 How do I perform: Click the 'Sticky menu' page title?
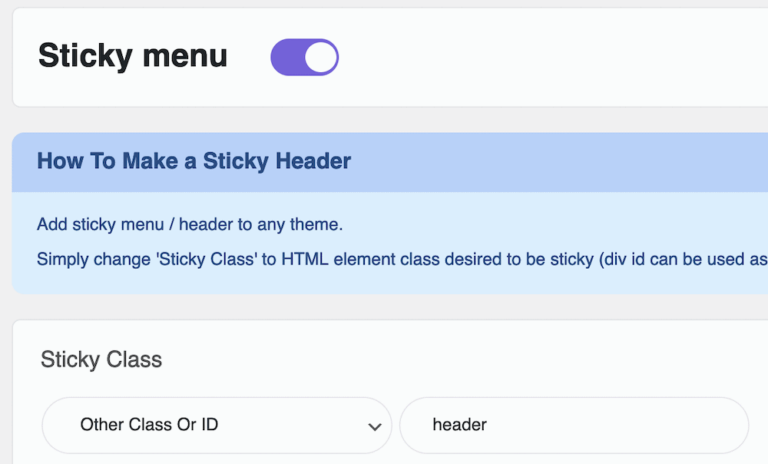[x=133, y=56]
